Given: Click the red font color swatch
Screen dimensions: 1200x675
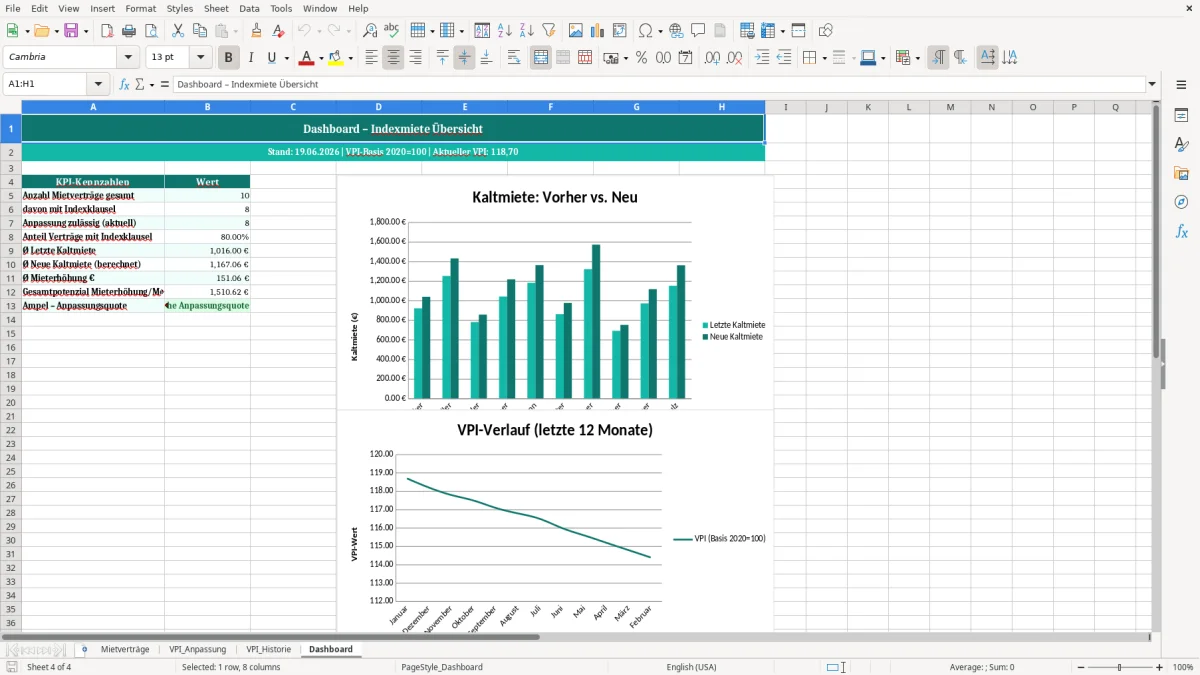Looking at the screenshot, I should coord(307,58).
